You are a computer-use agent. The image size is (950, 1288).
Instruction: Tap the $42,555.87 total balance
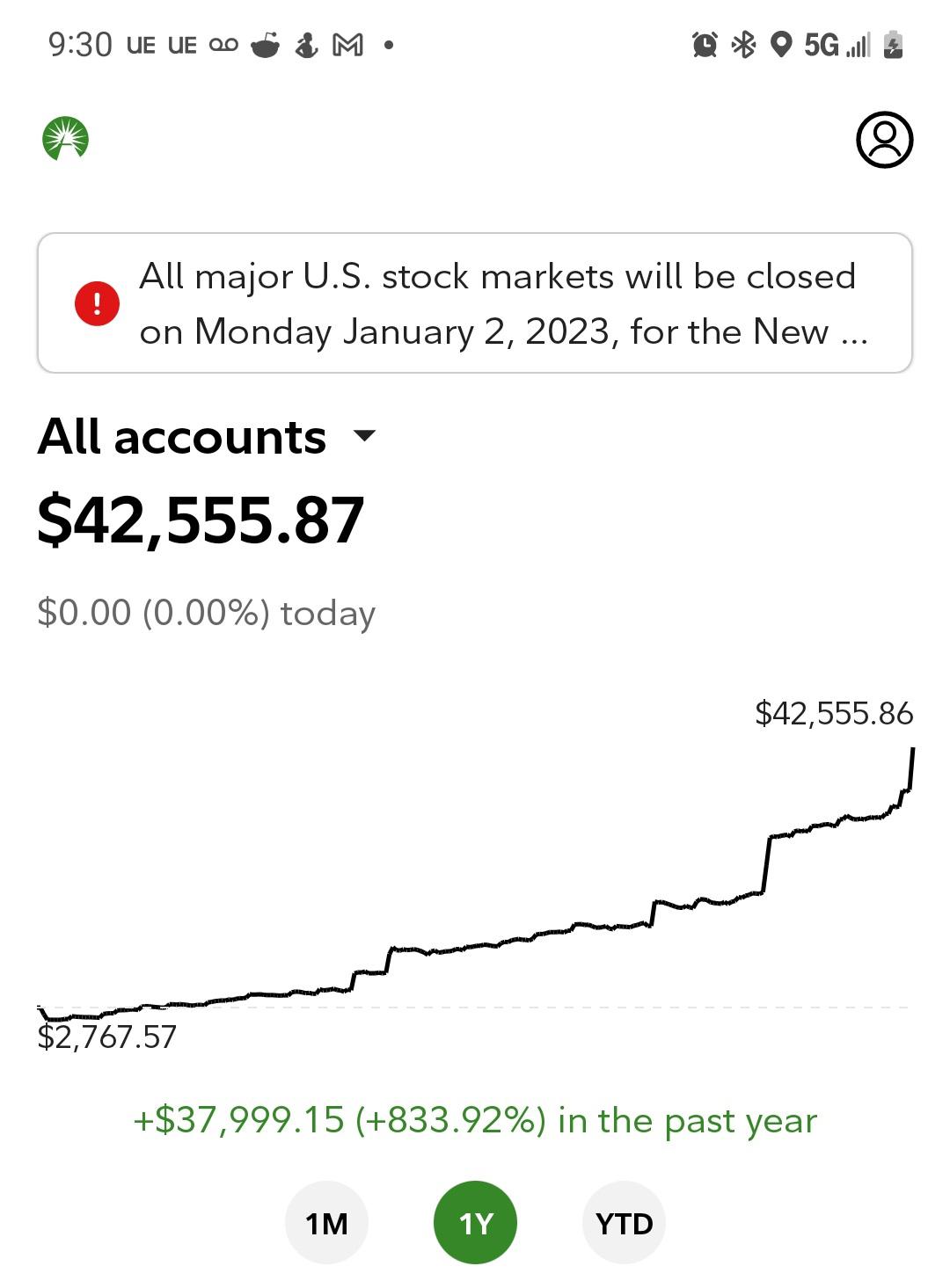click(201, 520)
